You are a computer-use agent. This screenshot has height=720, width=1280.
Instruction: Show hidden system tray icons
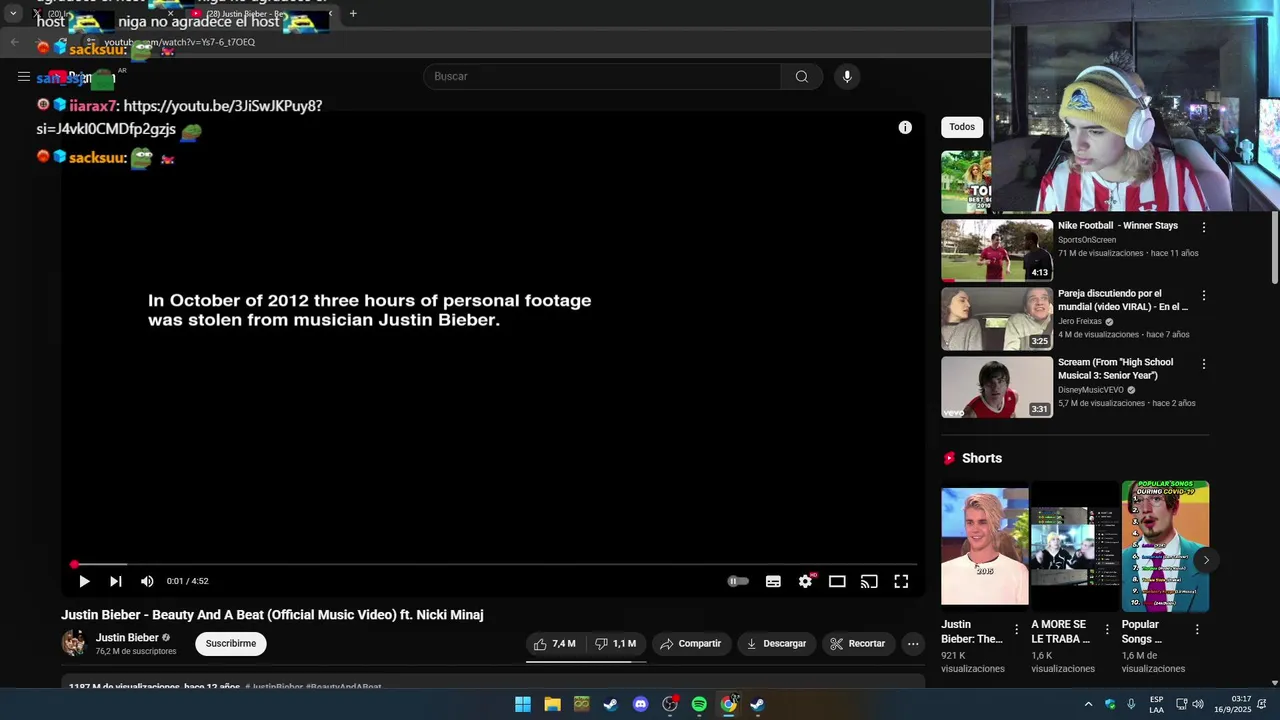1088,705
